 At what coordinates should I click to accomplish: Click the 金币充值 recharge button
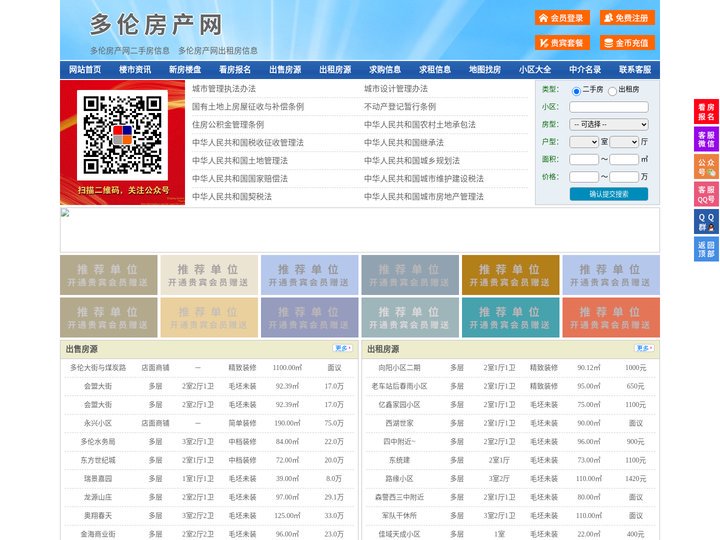[x=627, y=43]
